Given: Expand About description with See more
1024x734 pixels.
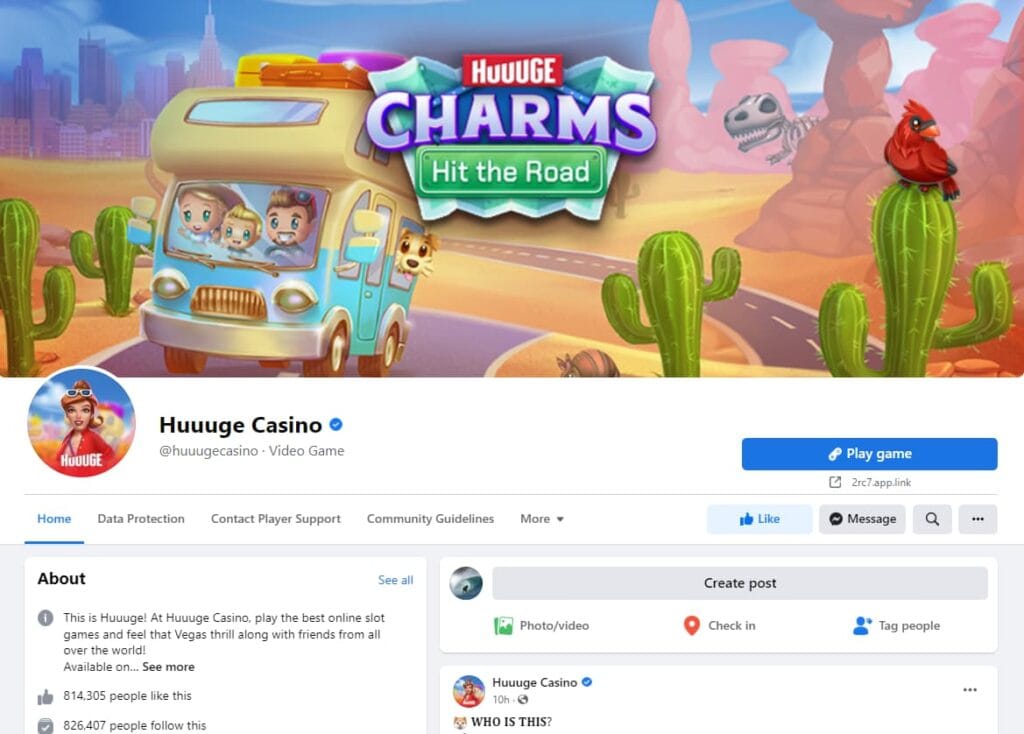Looking at the screenshot, I should (x=168, y=667).
